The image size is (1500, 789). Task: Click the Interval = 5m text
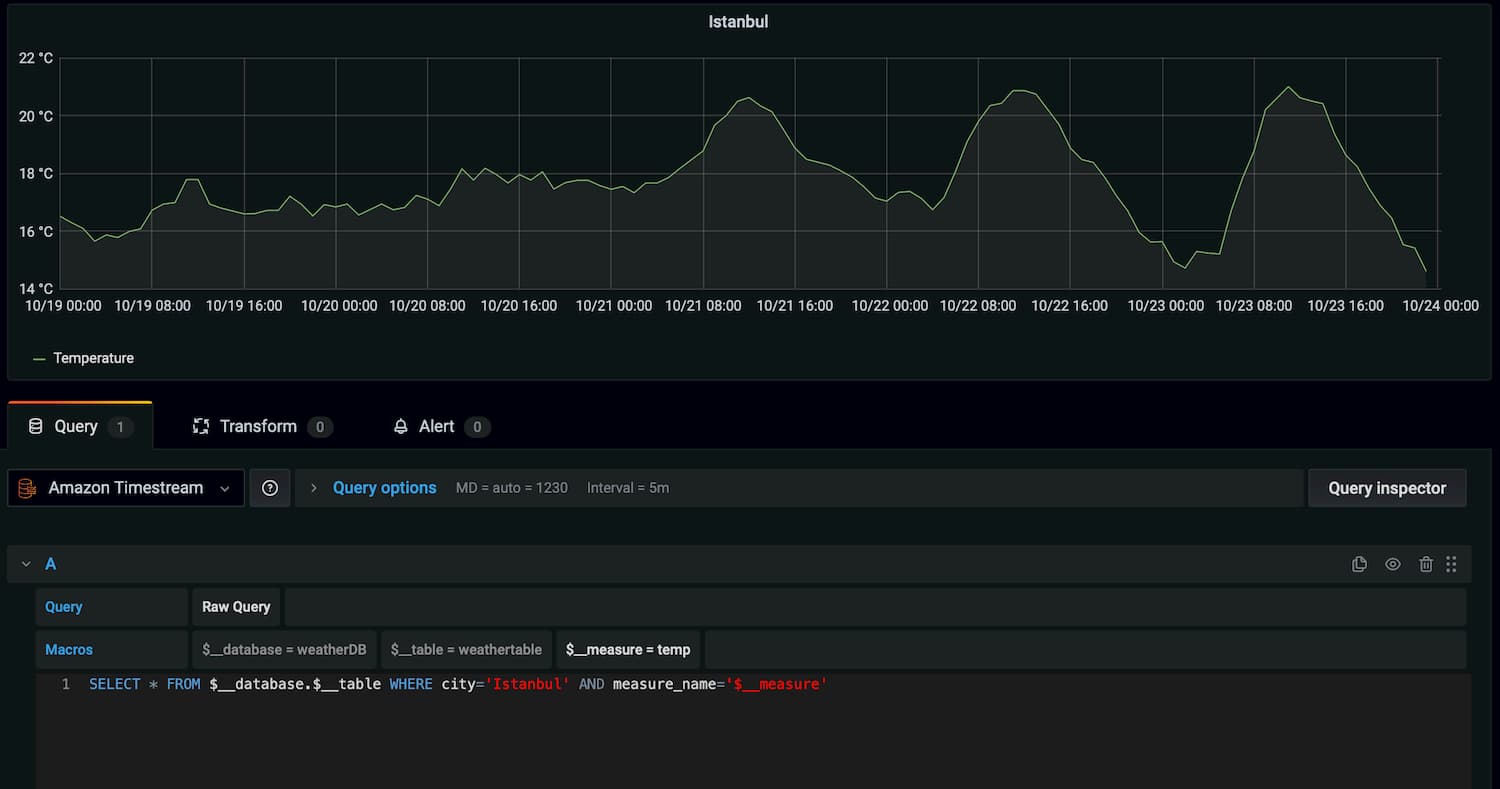coord(628,488)
